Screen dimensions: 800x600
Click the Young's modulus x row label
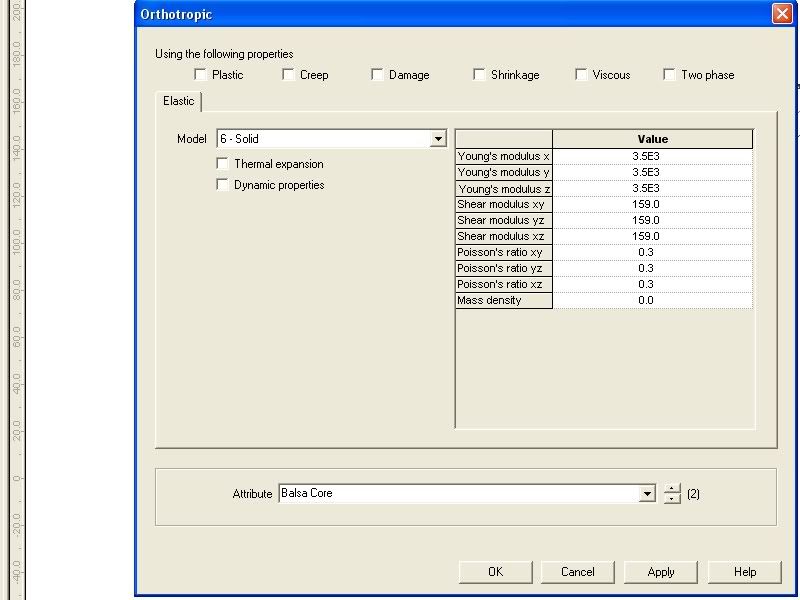(504, 156)
